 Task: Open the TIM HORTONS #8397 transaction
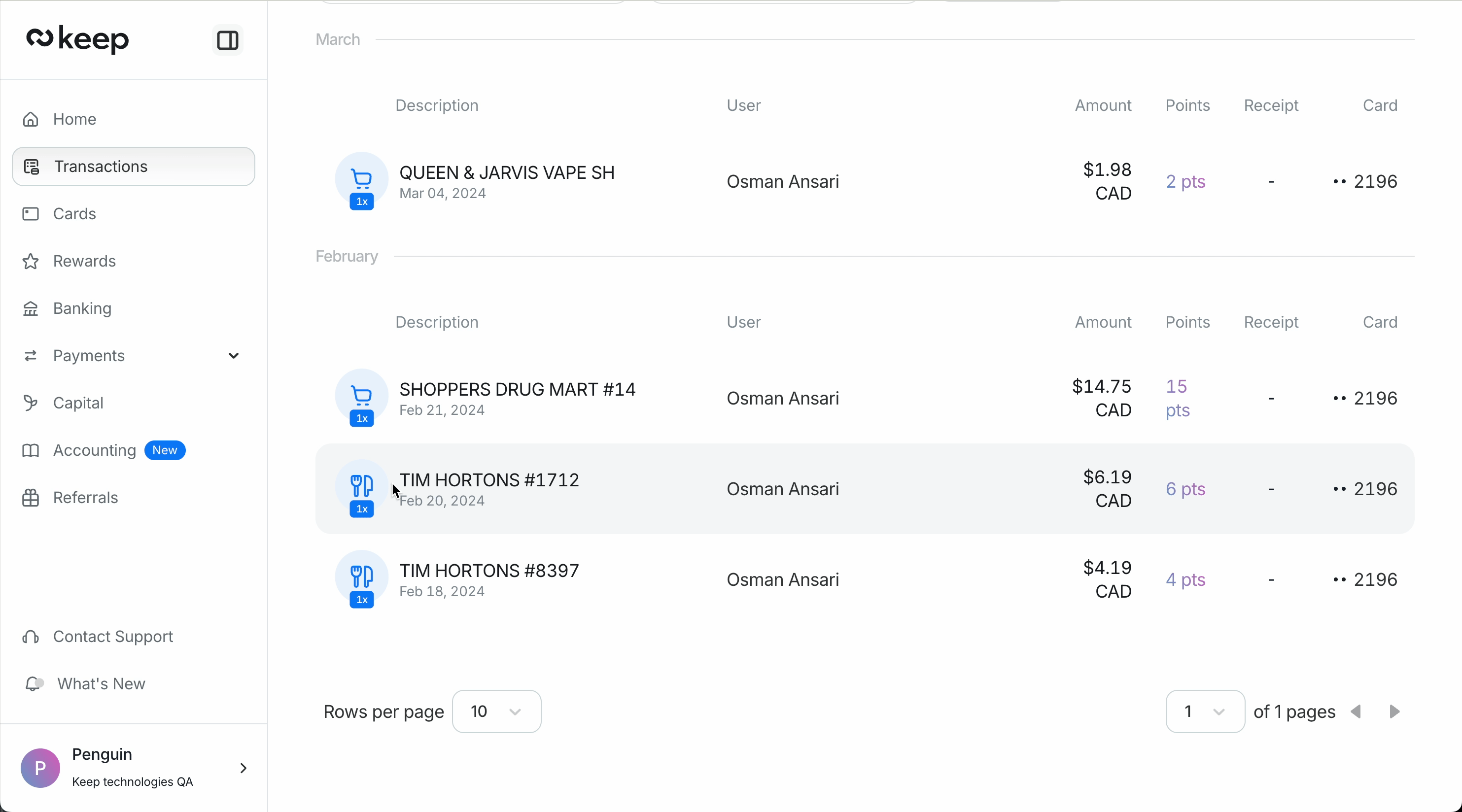pyautogui.click(x=865, y=579)
